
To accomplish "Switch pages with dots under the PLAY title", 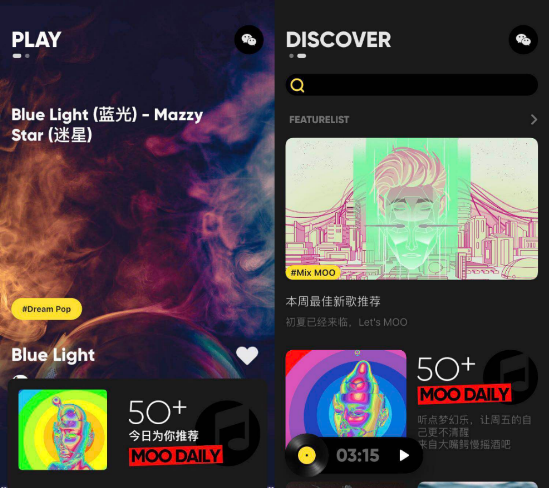I will click(21, 56).
